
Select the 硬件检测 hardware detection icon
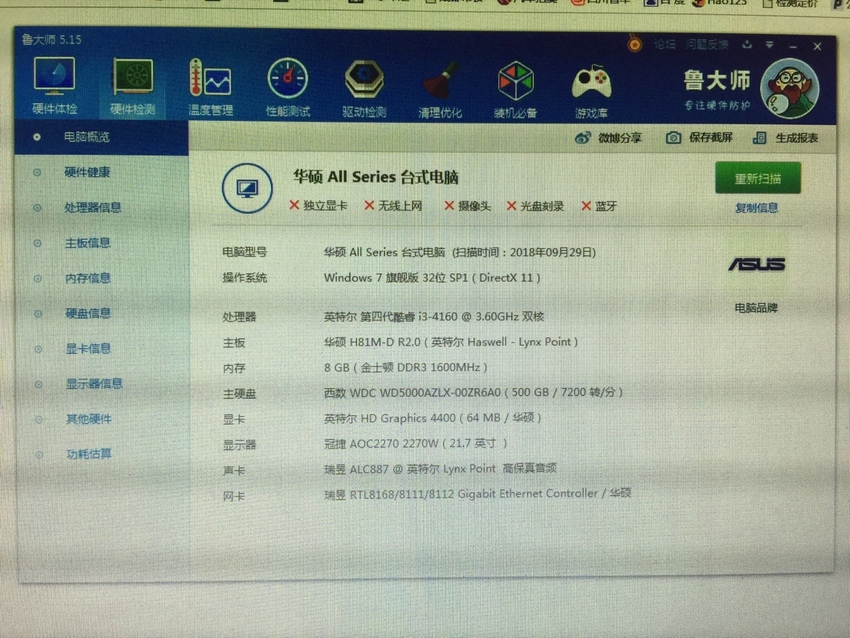(x=132, y=87)
